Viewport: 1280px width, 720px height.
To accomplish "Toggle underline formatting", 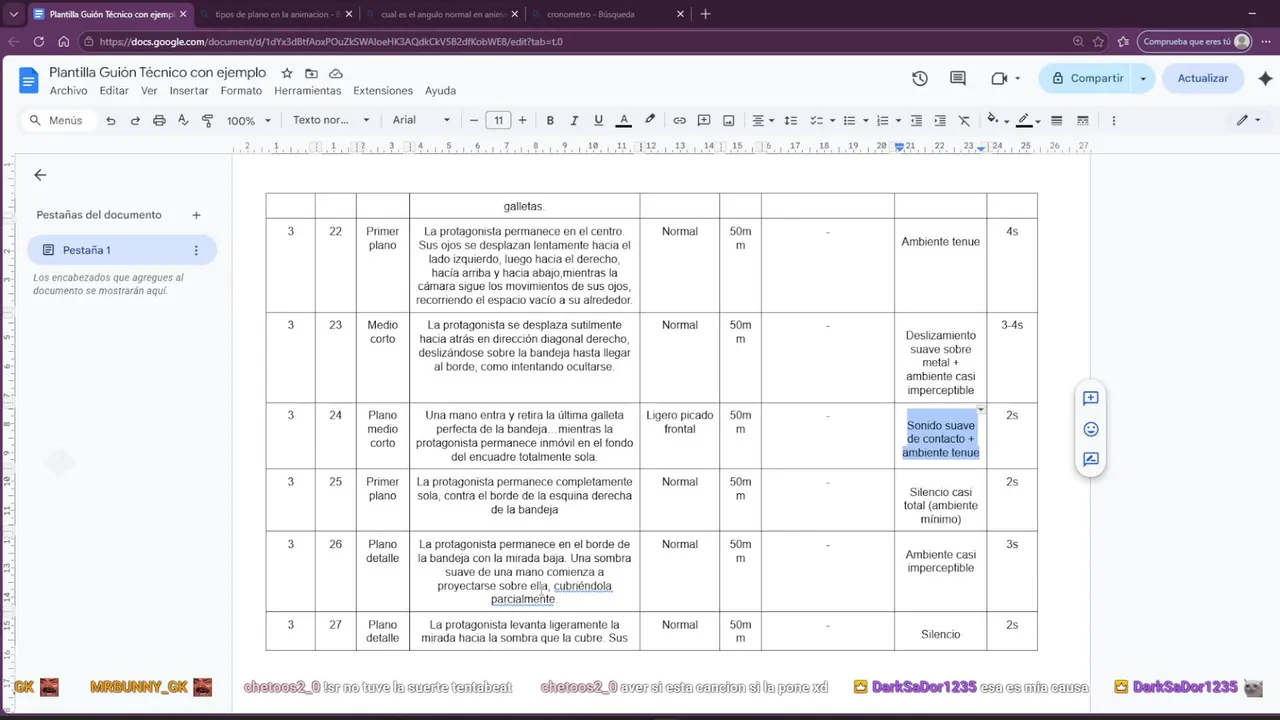I will tap(599, 120).
